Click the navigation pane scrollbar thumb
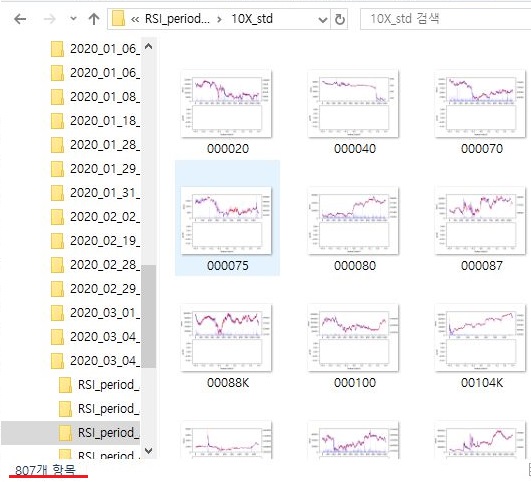The image size is (531, 482). (x=148, y=316)
